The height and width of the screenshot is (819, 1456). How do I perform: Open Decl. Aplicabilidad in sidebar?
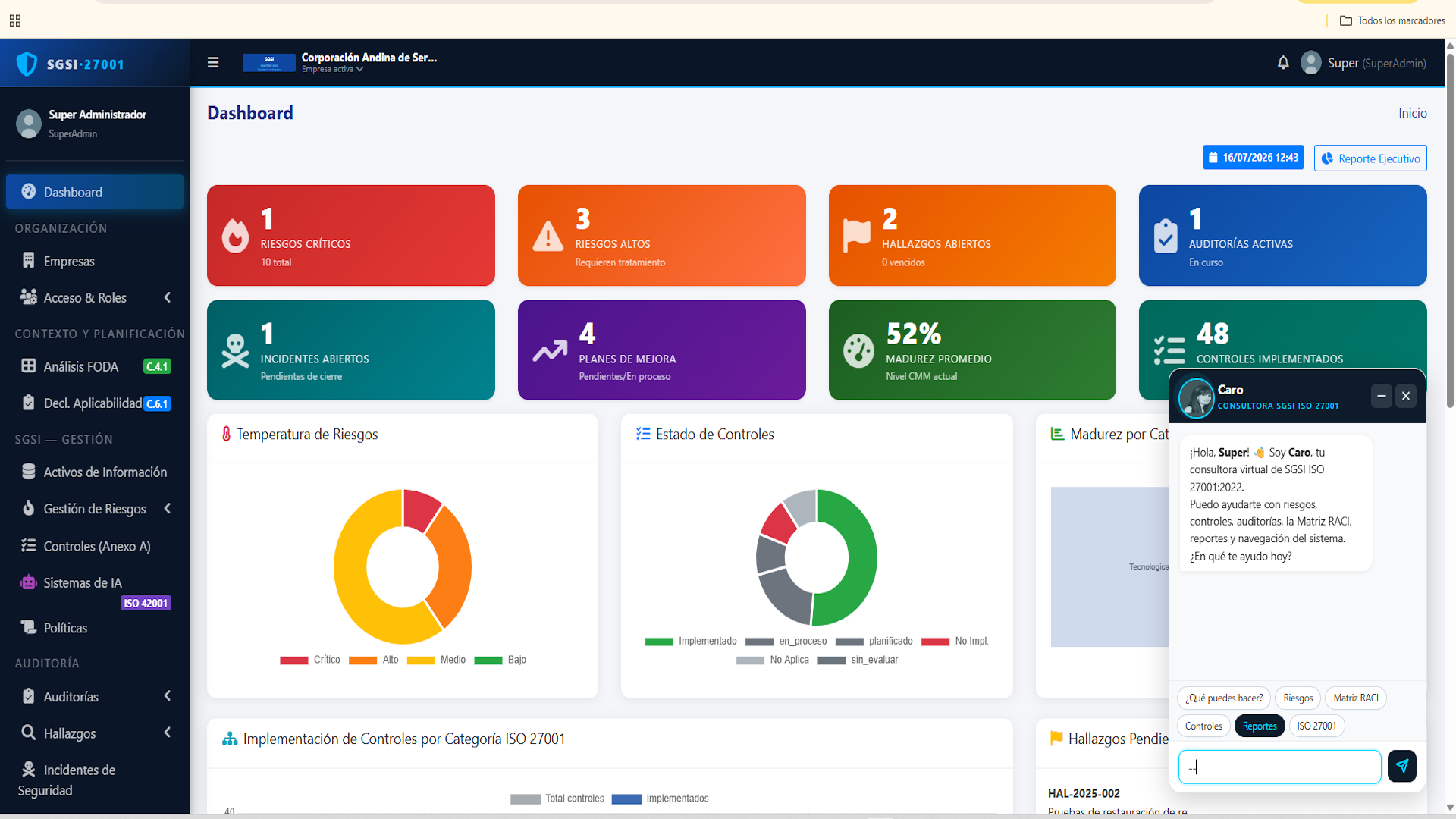(x=95, y=403)
